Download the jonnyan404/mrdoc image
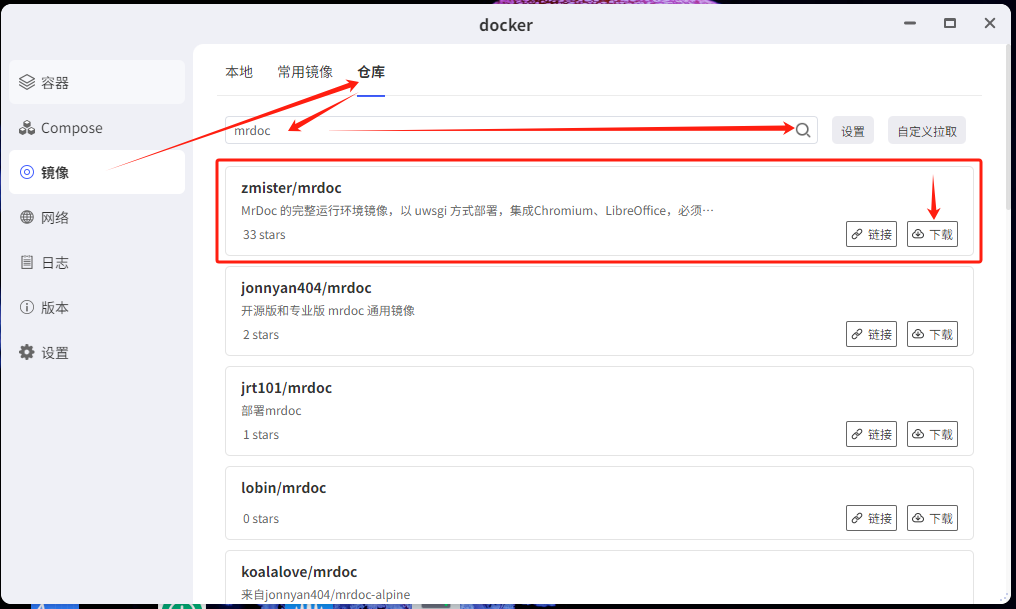Screen dimensions: 1016x609 (x=932, y=334)
